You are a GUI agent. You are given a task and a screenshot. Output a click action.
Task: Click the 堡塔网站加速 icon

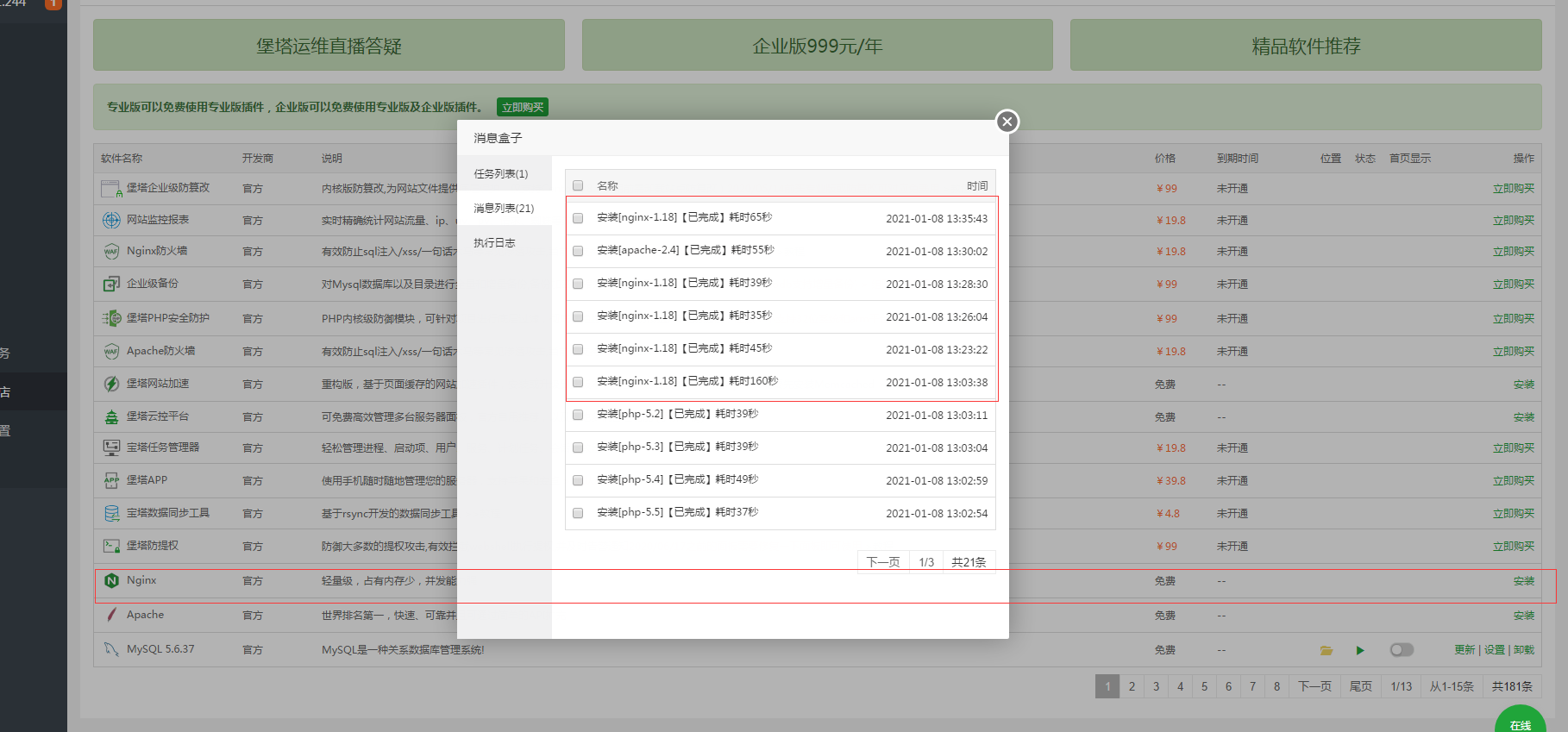tap(111, 384)
